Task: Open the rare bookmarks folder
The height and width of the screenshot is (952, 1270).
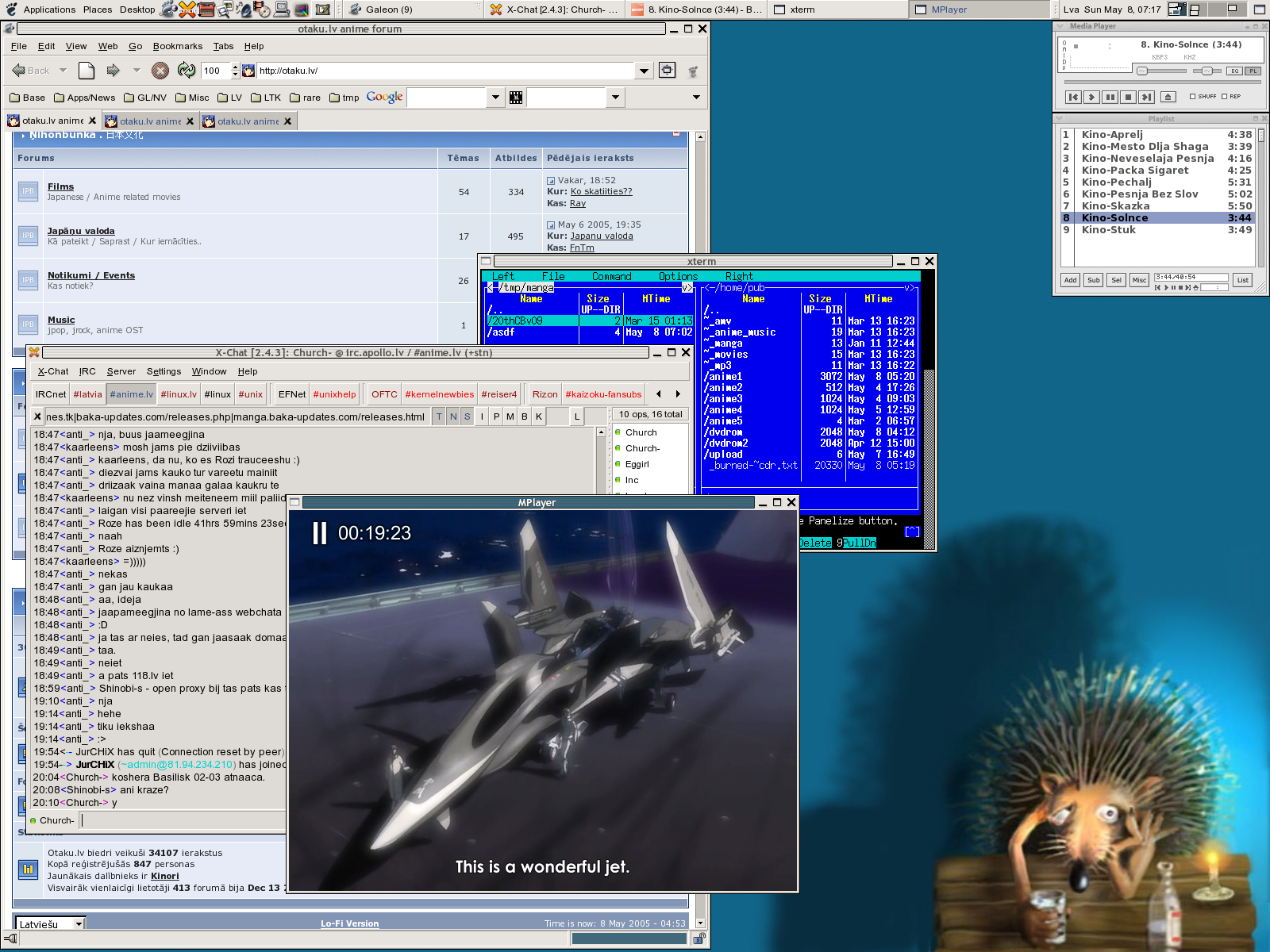Action: click(x=306, y=98)
